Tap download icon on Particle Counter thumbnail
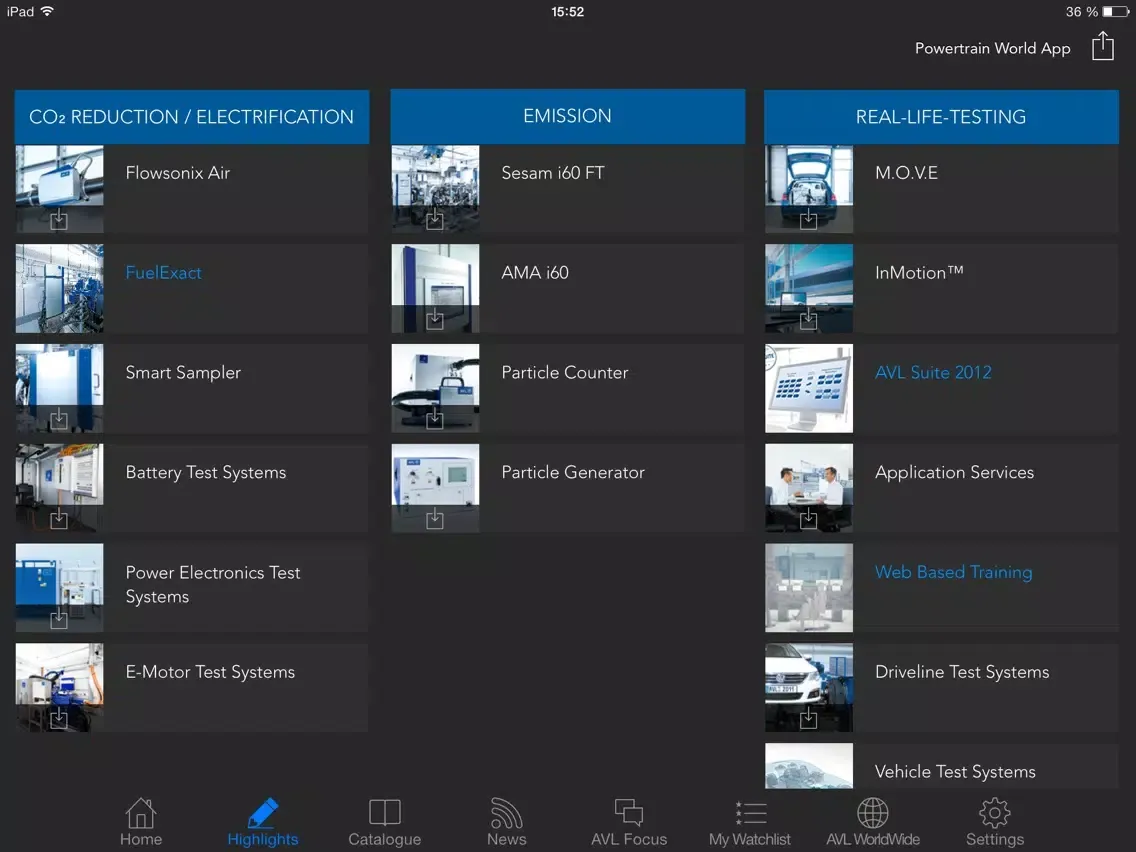This screenshot has width=1136, height=852. [x=435, y=418]
